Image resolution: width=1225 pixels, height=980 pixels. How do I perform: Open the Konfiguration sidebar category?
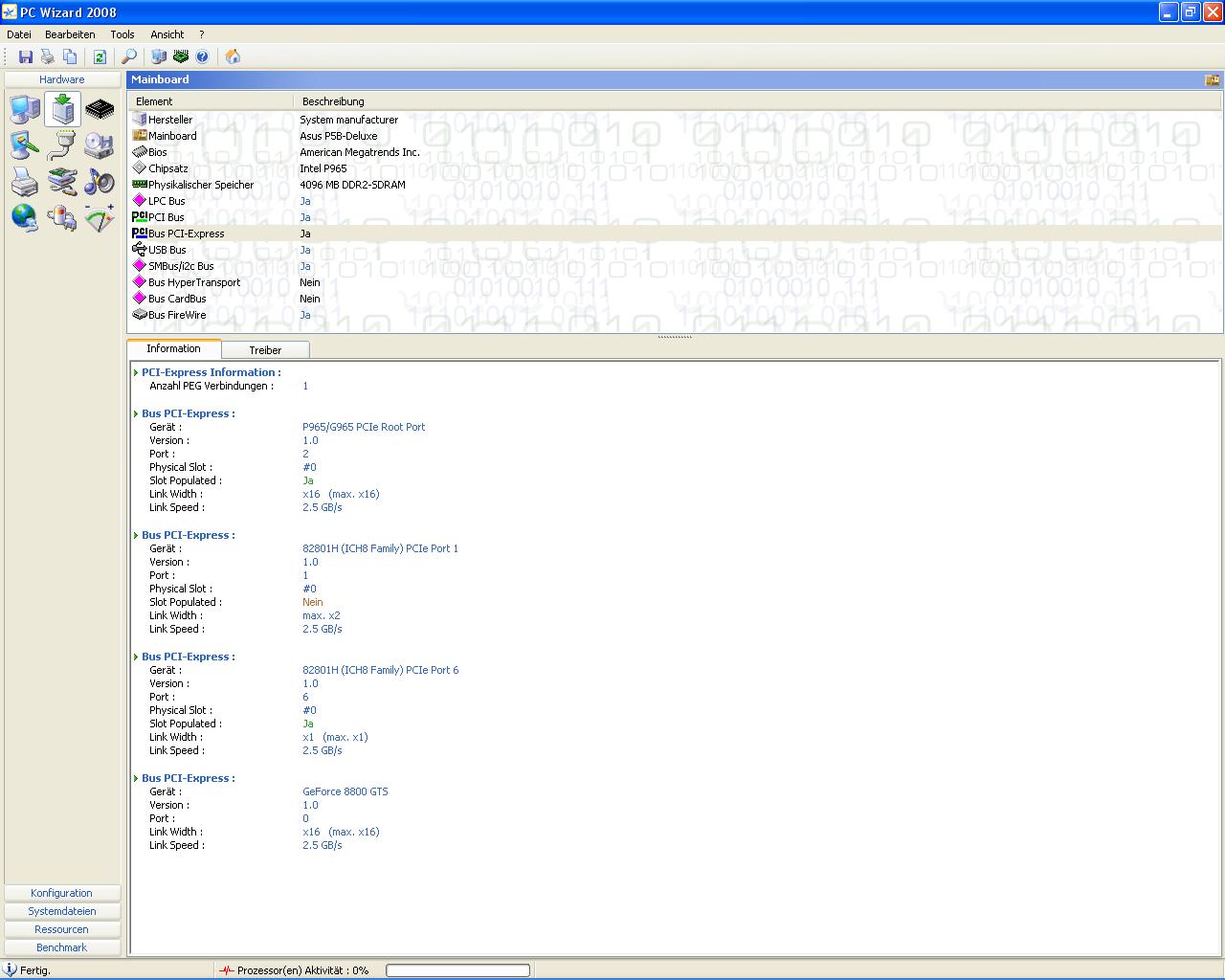[62, 893]
